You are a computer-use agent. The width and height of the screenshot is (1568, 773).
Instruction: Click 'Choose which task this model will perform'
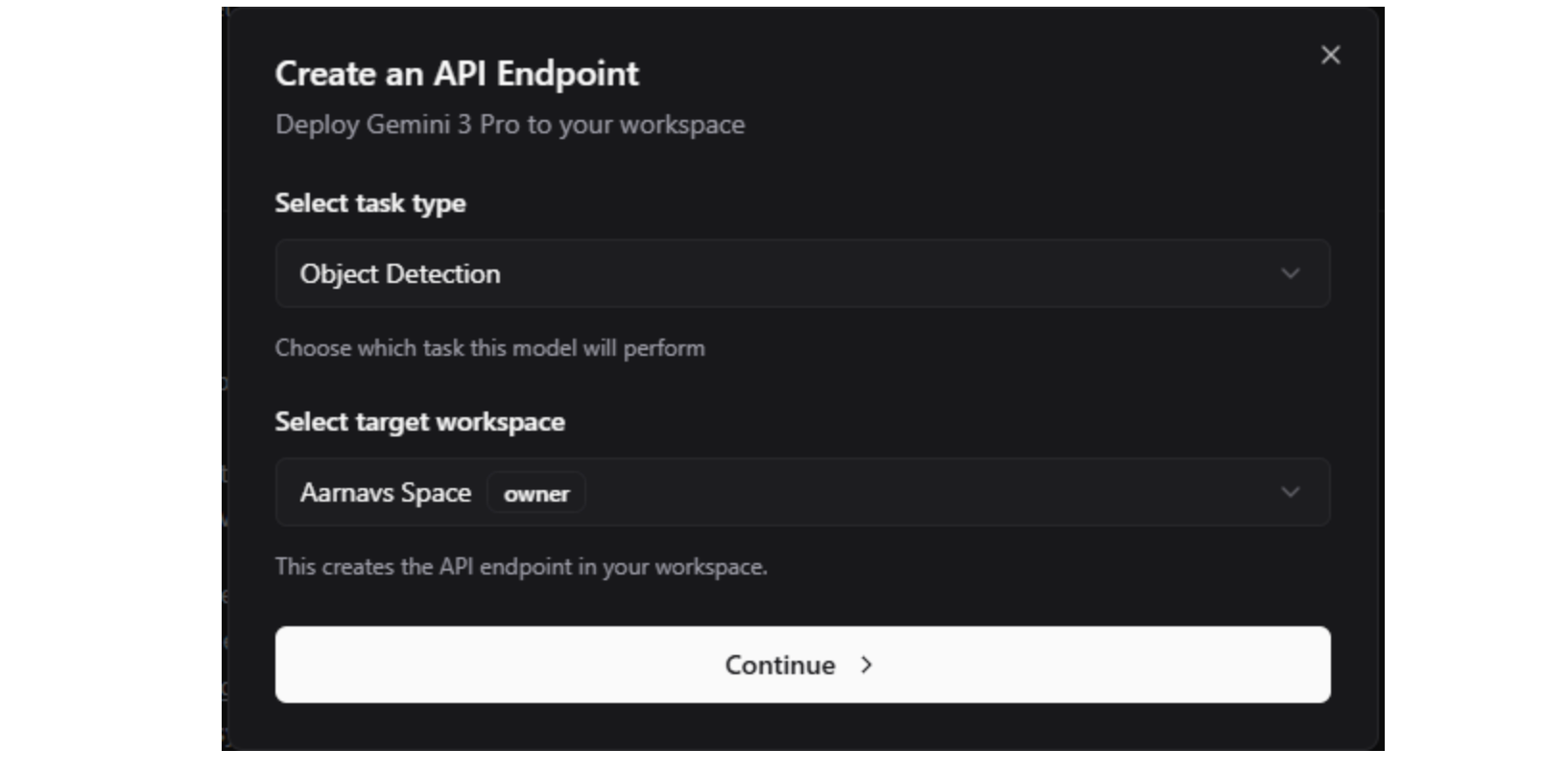(489, 347)
